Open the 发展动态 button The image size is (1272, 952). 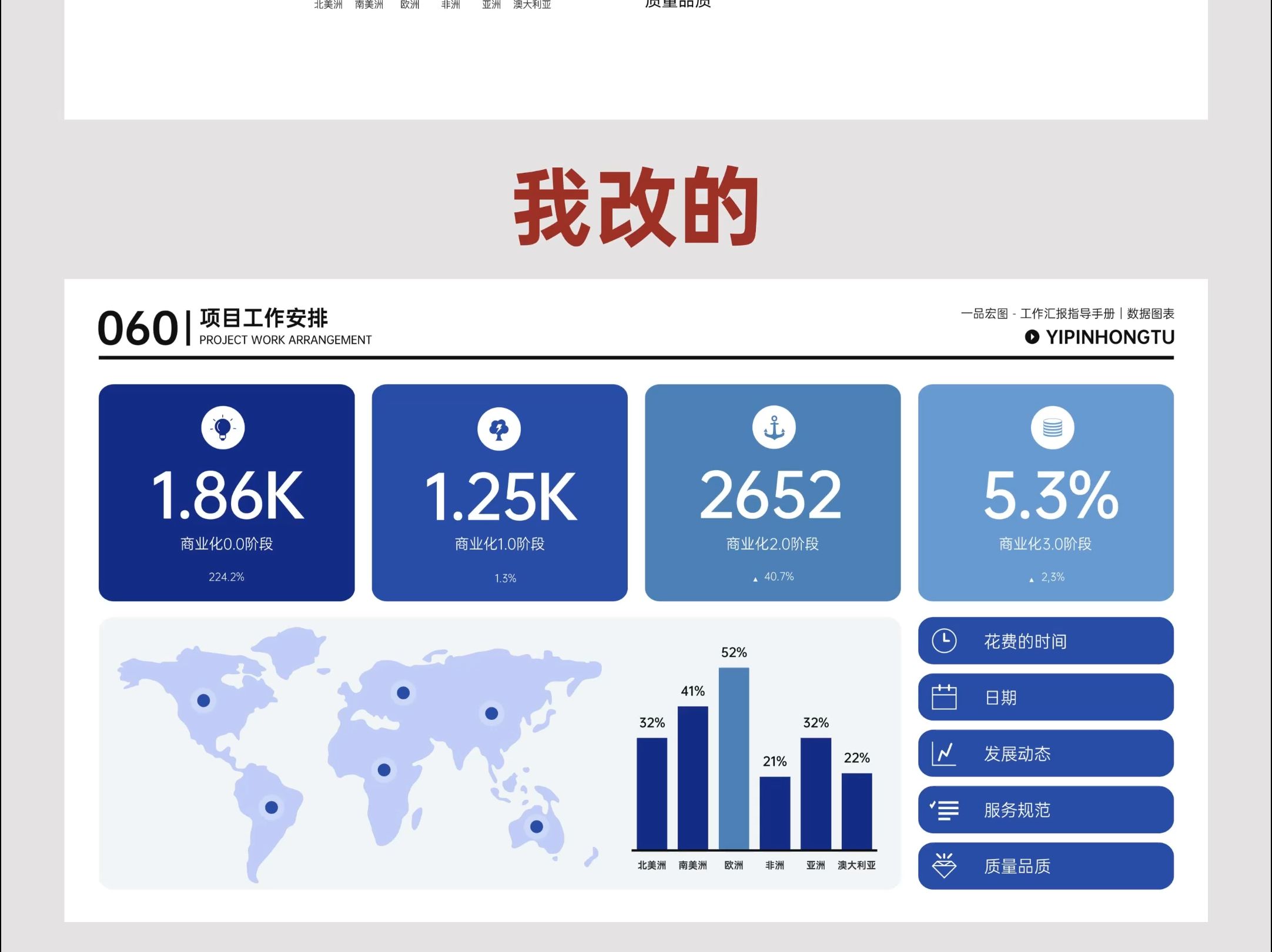coord(1046,753)
